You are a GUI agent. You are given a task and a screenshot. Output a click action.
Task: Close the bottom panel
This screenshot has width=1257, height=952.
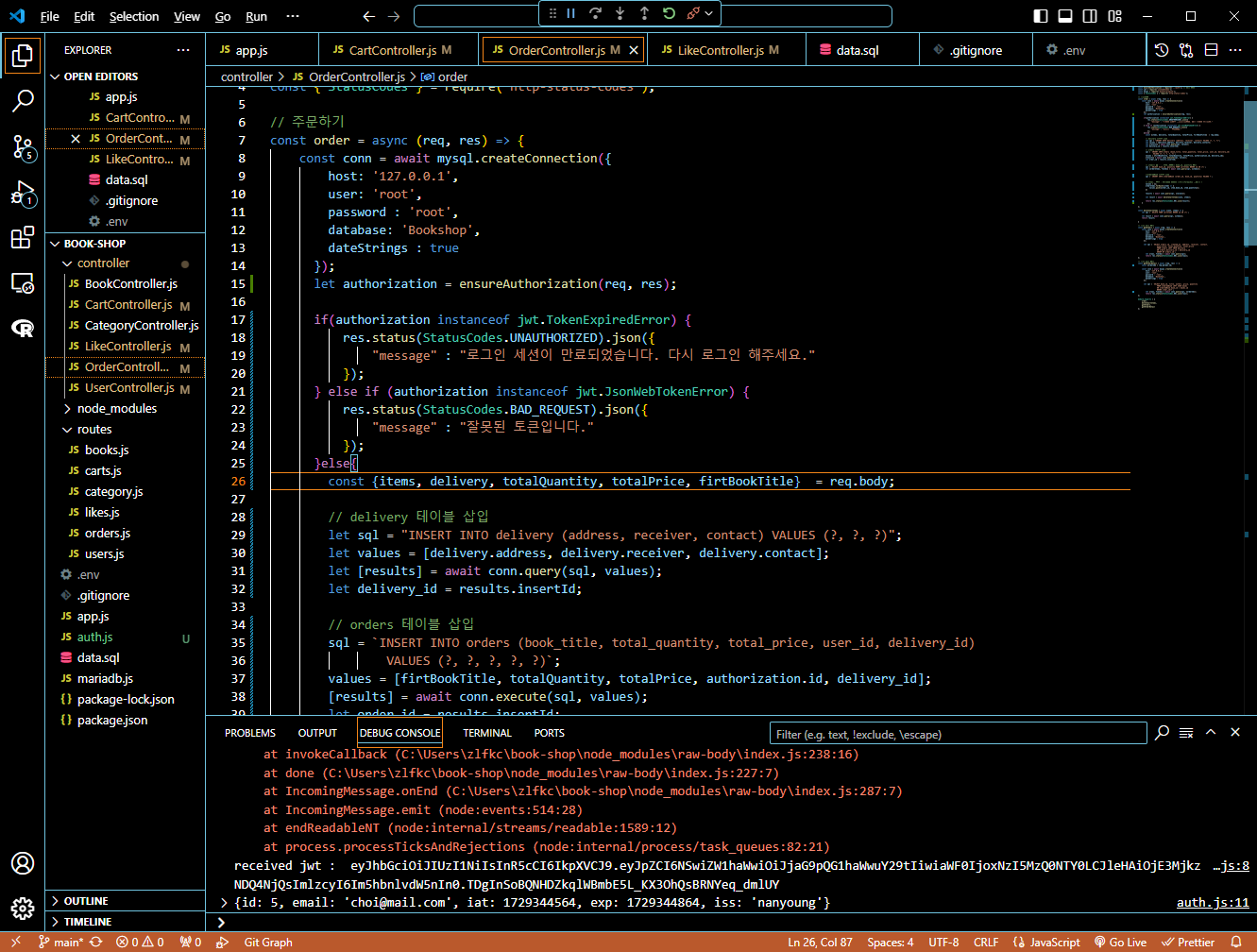pos(1235,733)
